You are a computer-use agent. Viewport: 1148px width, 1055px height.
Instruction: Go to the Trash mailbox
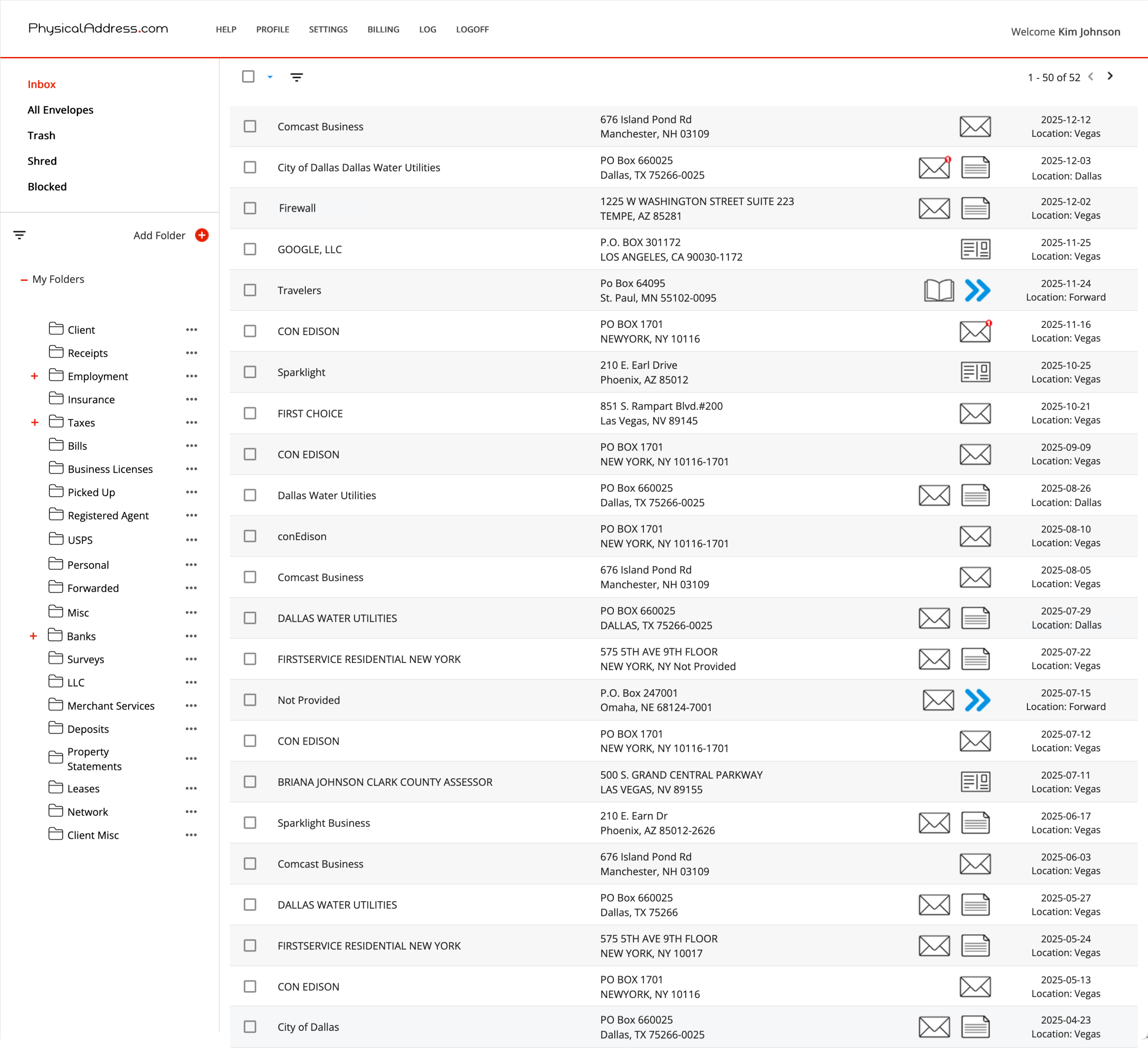pyautogui.click(x=42, y=135)
